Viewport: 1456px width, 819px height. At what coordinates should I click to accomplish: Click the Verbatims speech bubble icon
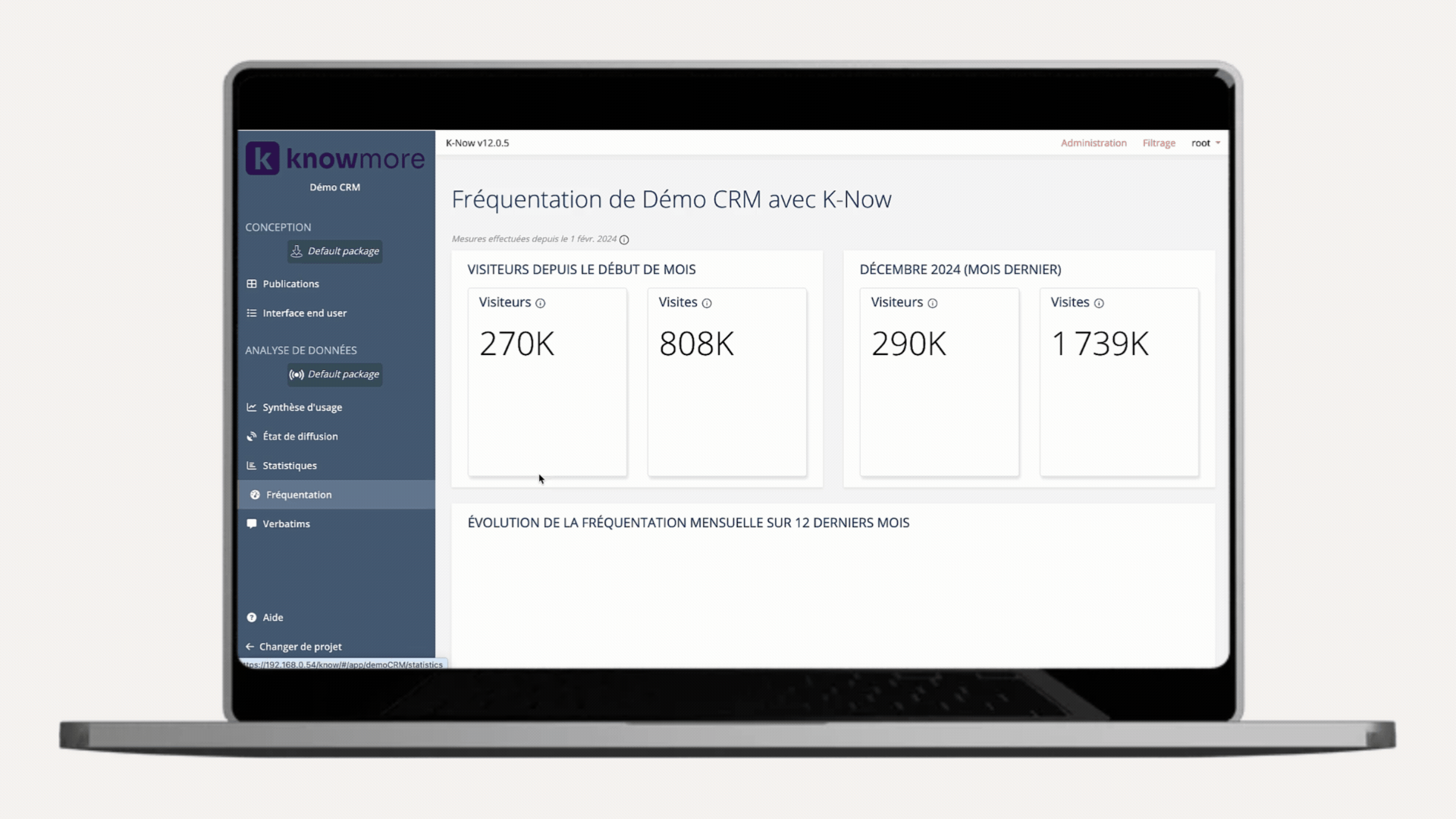[x=252, y=524]
